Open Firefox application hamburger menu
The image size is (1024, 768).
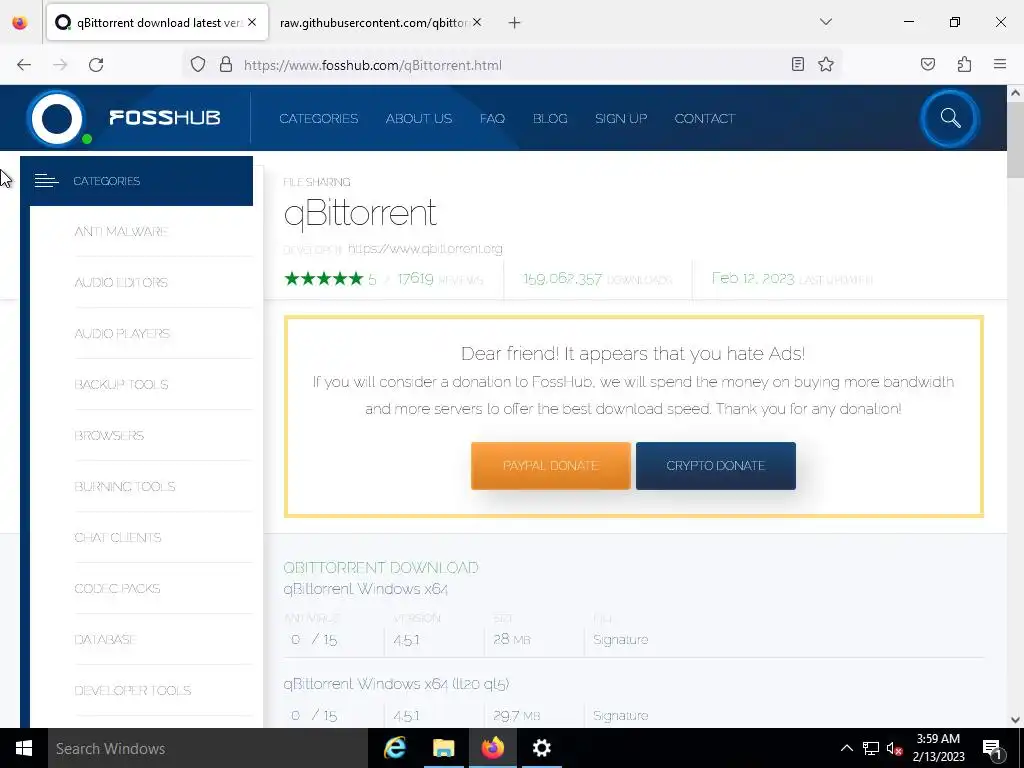coord(1000,64)
